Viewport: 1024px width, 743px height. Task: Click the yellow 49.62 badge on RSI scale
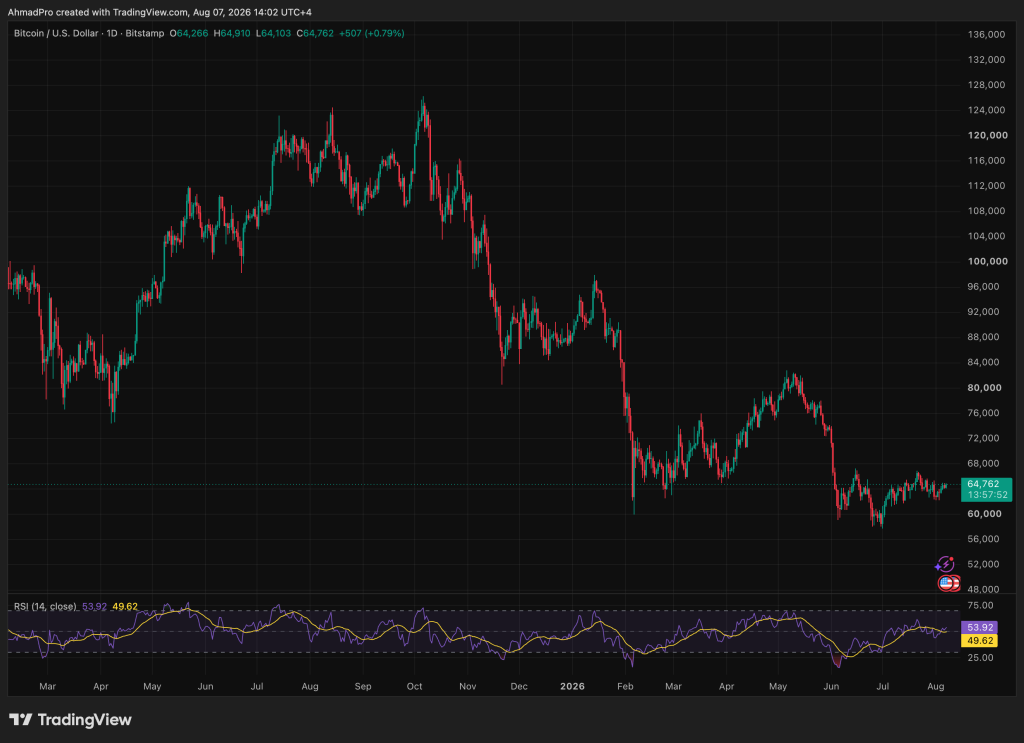click(x=980, y=640)
